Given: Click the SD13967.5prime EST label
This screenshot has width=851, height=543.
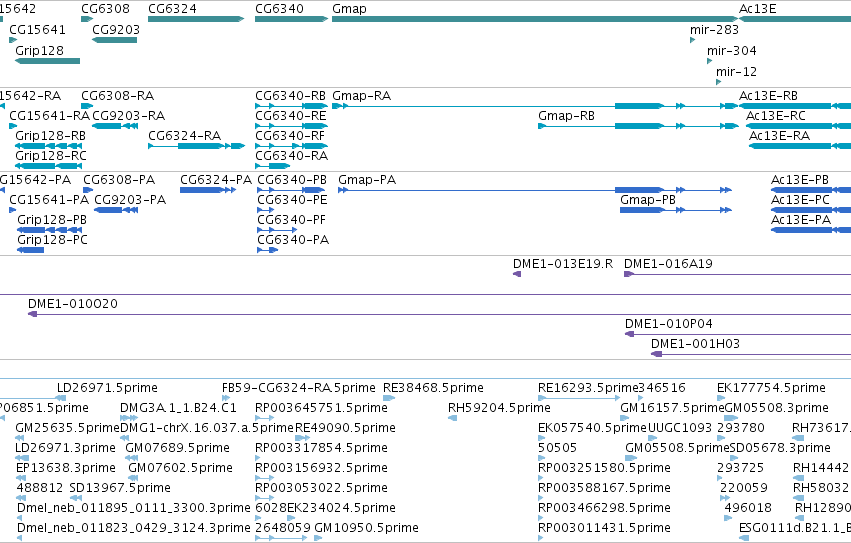Looking at the screenshot, I should point(120,488).
